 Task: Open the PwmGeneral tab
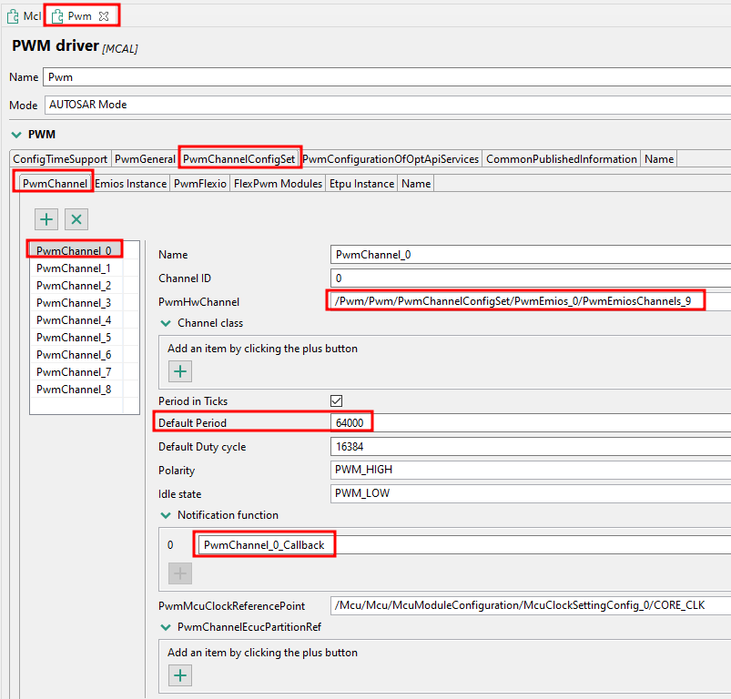click(145, 159)
